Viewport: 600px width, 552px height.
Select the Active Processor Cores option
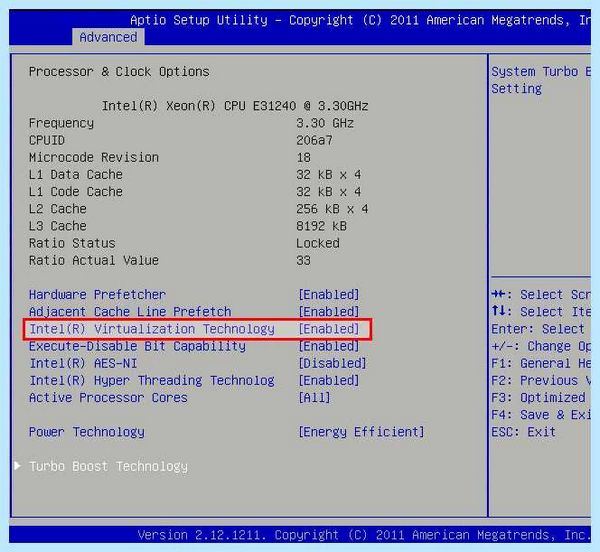[x=108, y=397]
